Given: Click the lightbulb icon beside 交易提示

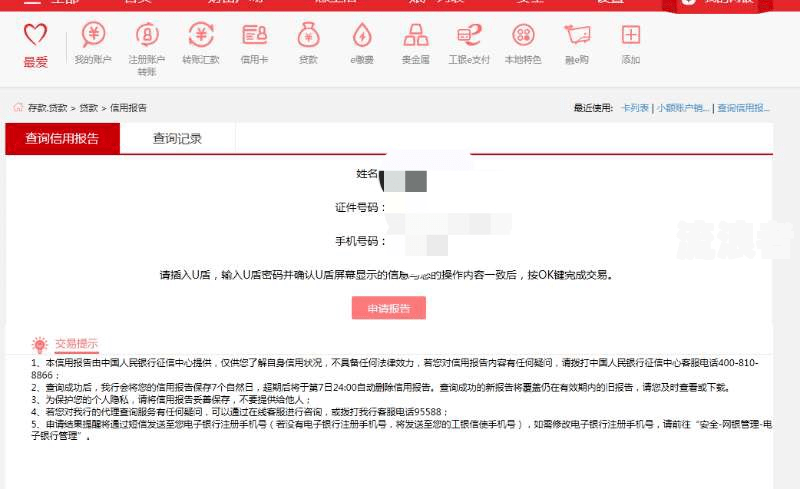Looking at the screenshot, I should pos(39,345).
